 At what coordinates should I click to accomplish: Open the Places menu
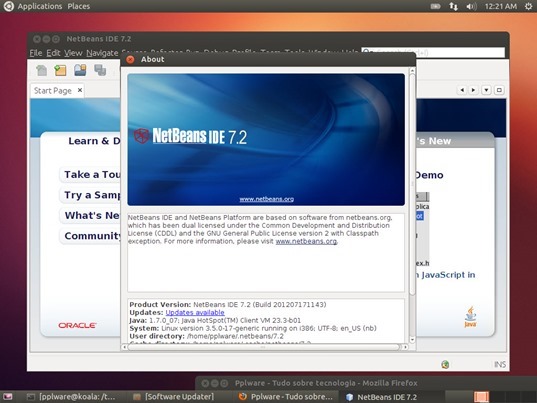click(x=79, y=6)
